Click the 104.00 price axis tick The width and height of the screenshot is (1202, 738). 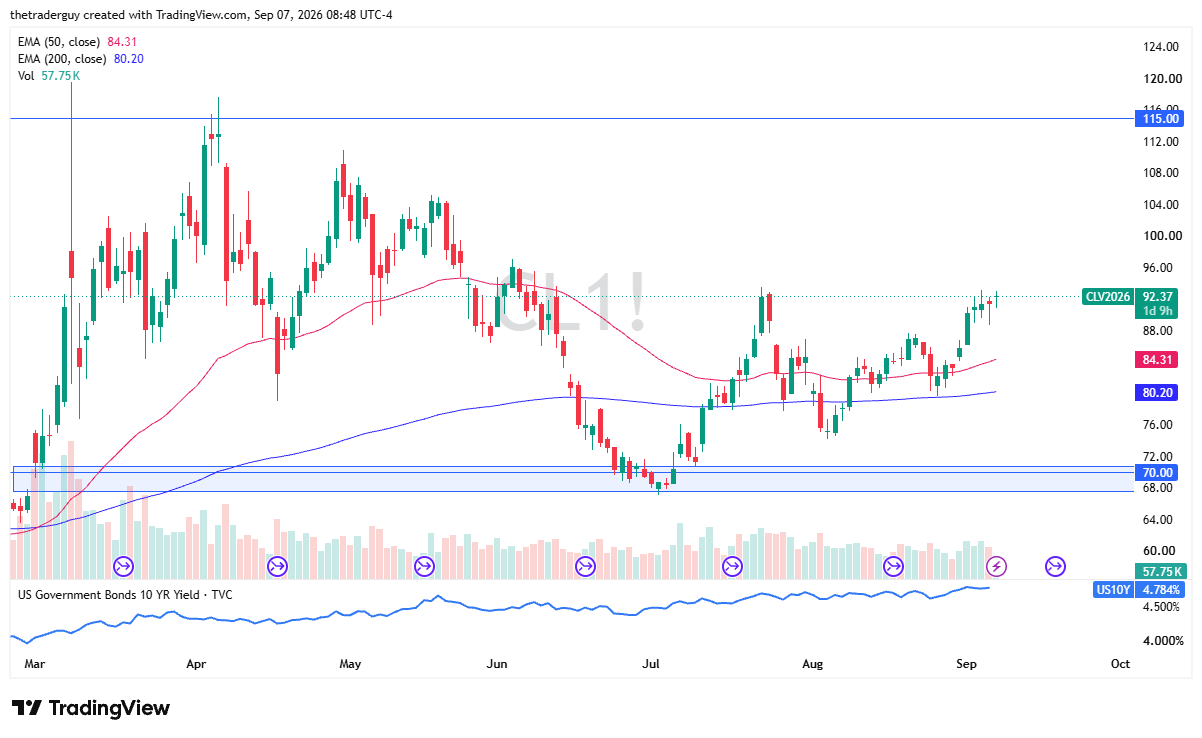click(1160, 204)
